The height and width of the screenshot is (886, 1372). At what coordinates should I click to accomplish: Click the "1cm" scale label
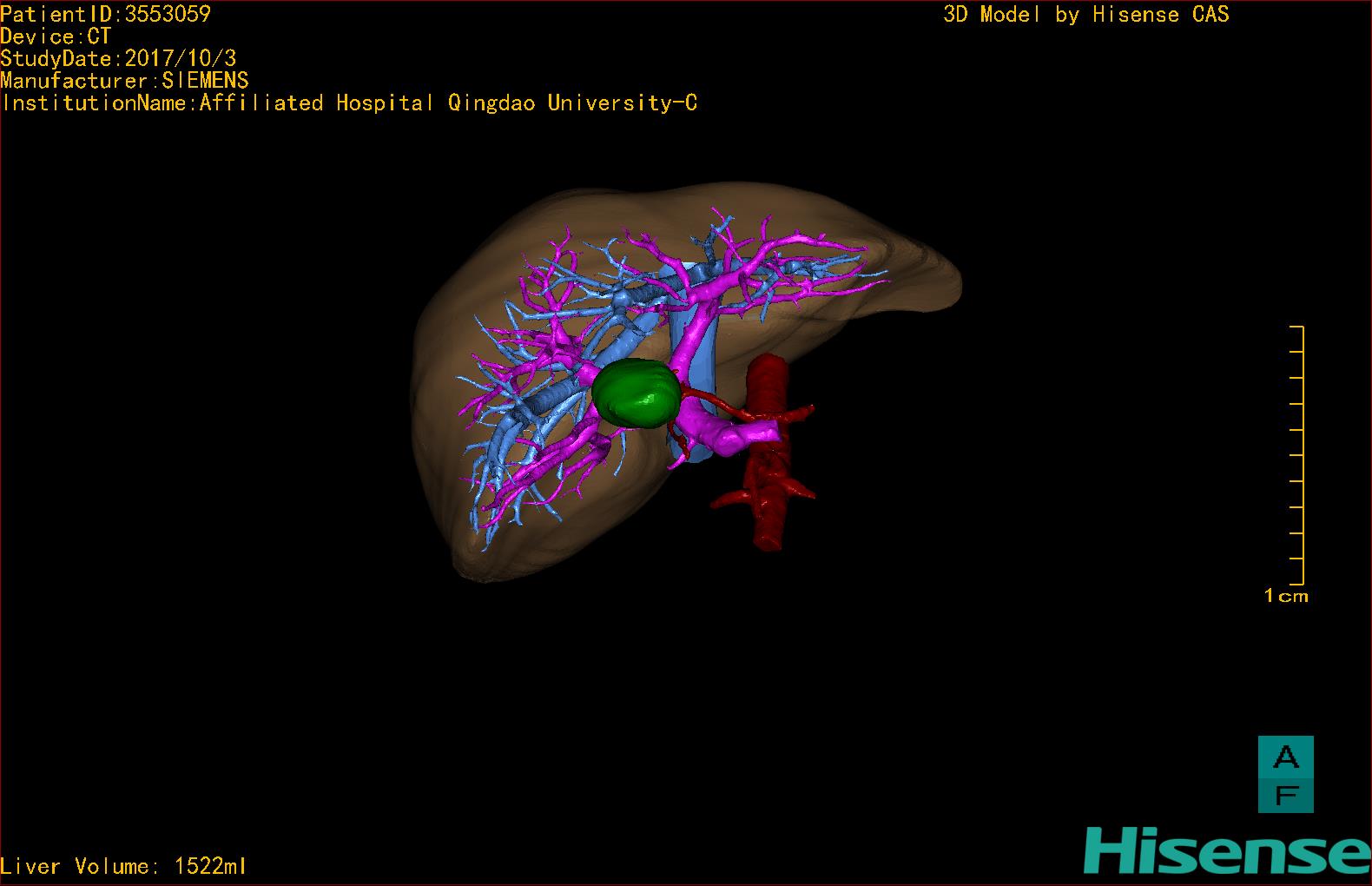click(1286, 596)
